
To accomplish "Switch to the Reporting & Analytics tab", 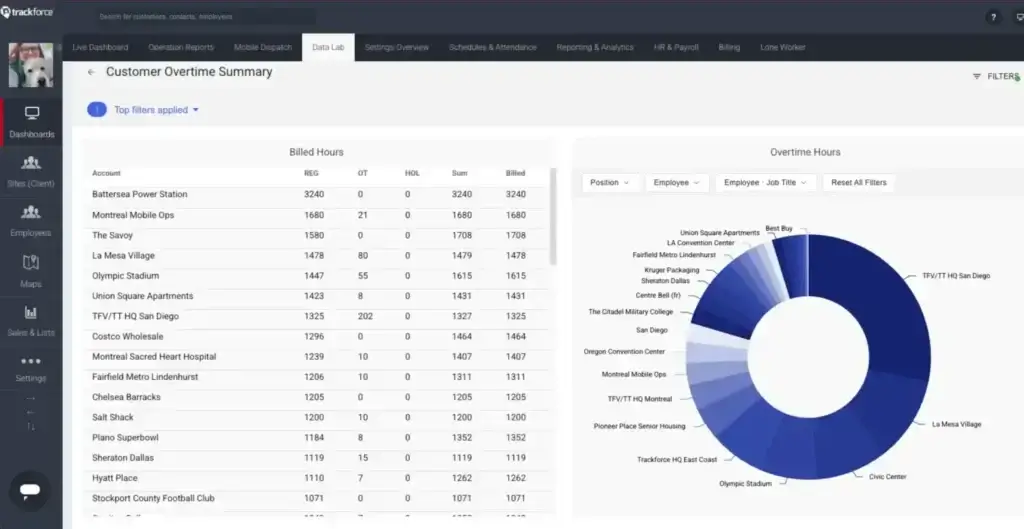I will click(594, 48).
